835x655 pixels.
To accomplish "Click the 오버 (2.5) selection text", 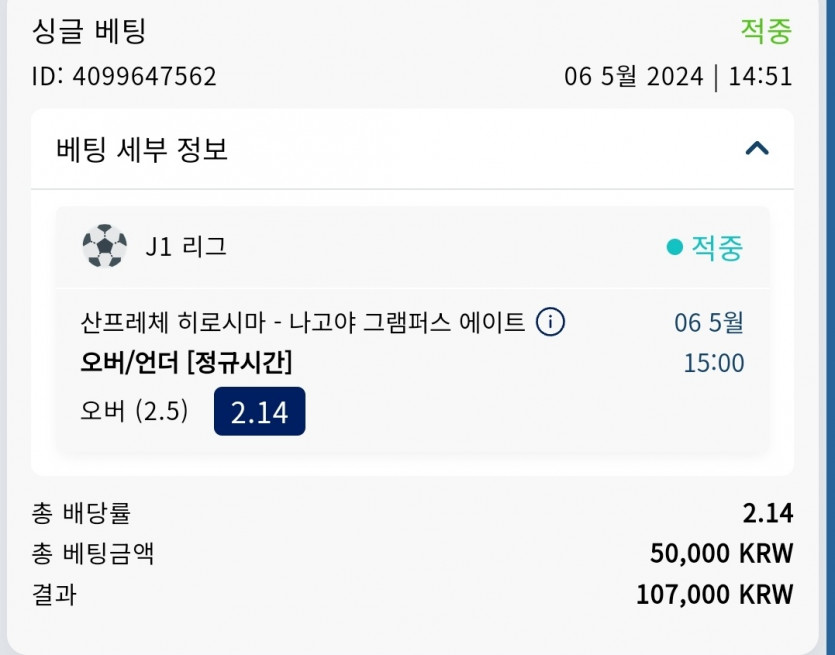I will tap(134, 411).
